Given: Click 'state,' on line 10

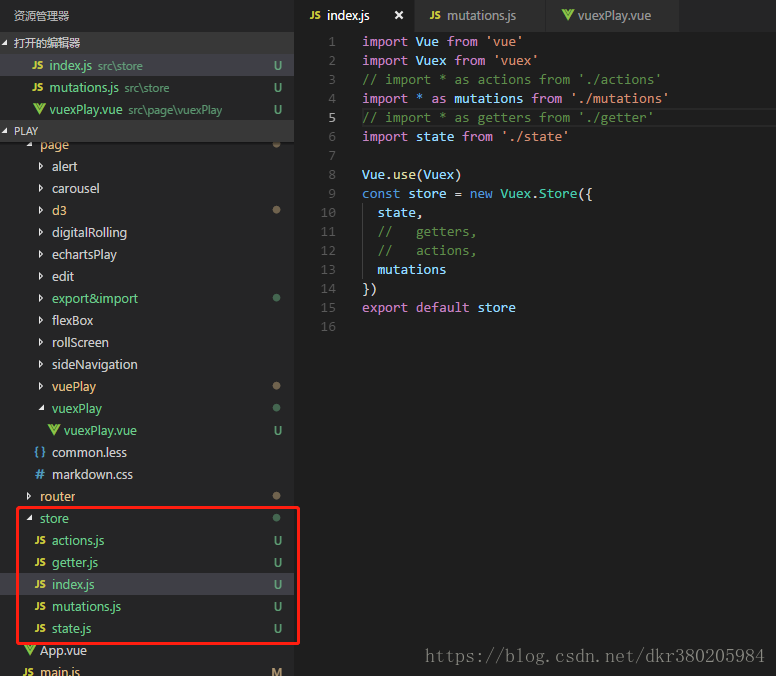Looking at the screenshot, I should pyautogui.click(x=400, y=213).
